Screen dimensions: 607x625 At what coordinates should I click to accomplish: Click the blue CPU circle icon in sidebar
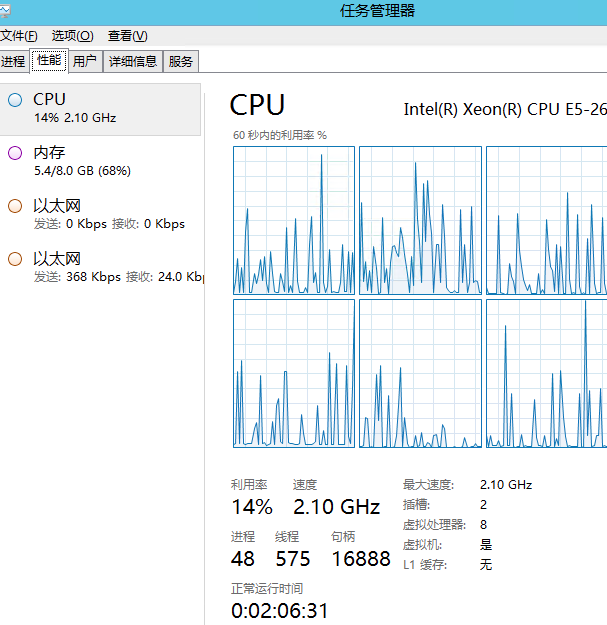click(15, 99)
